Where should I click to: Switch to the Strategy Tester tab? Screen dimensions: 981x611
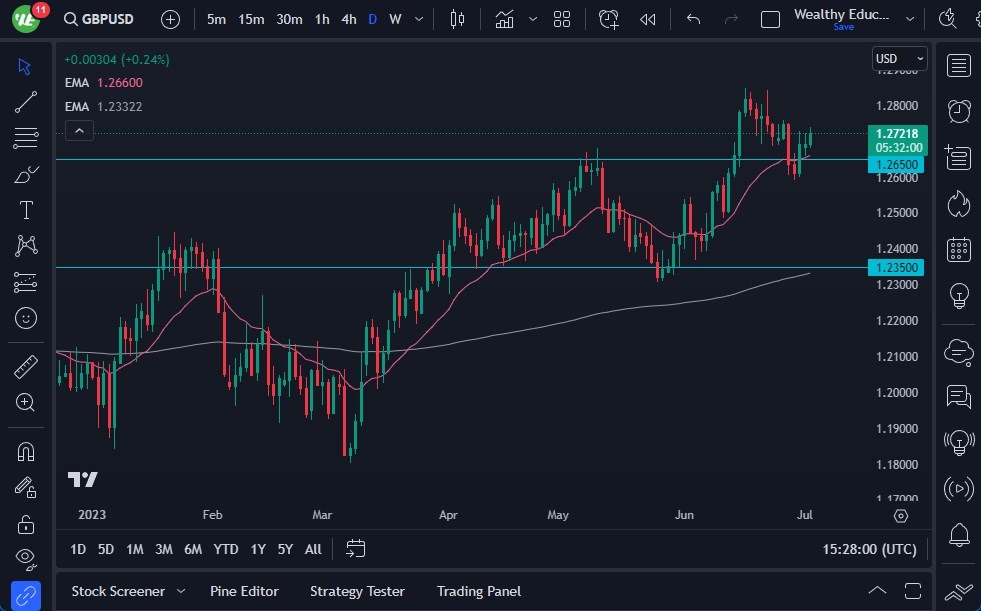tap(357, 591)
